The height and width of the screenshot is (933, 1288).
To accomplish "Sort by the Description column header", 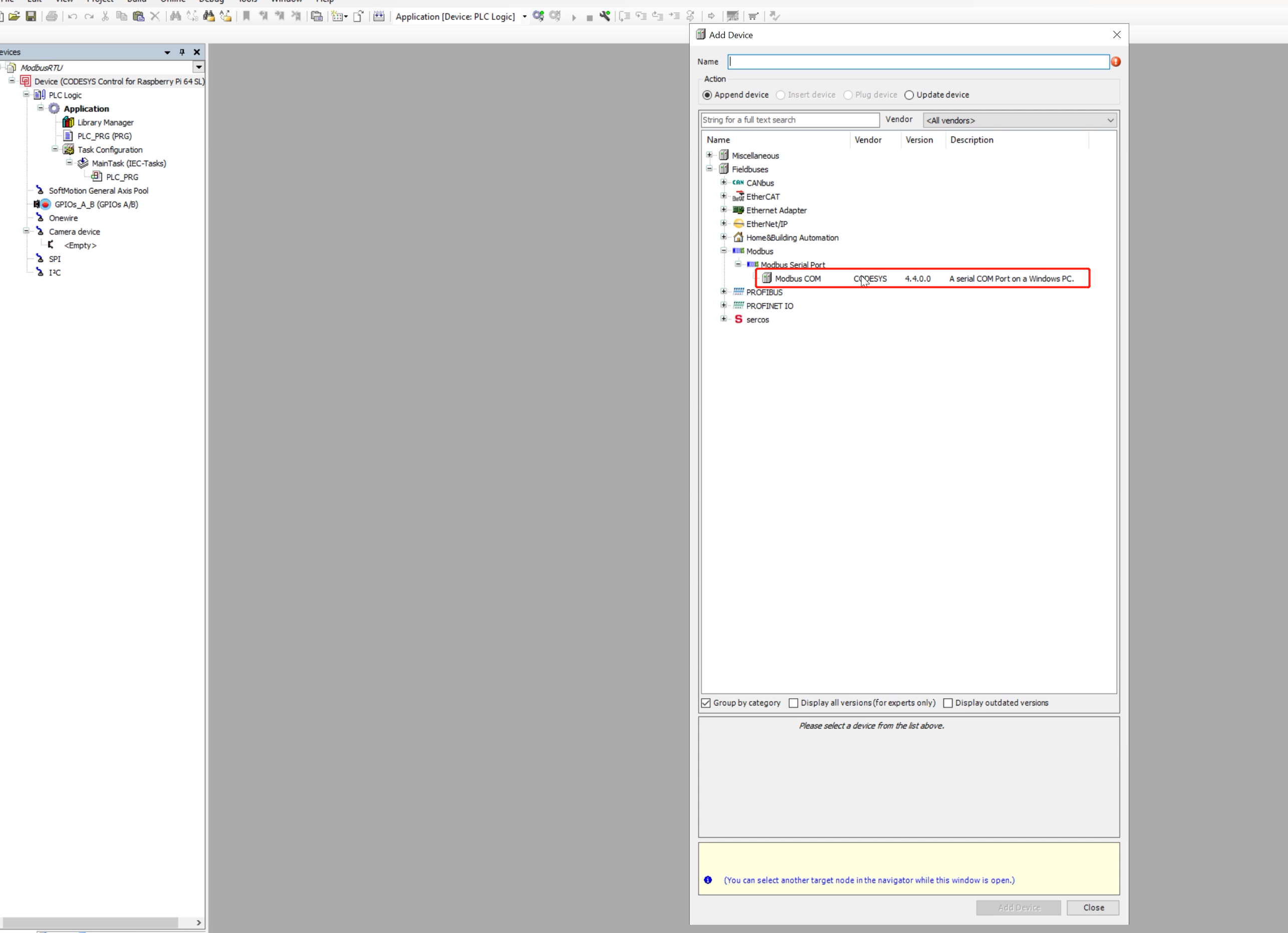I will pyautogui.click(x=1017, y=140).
